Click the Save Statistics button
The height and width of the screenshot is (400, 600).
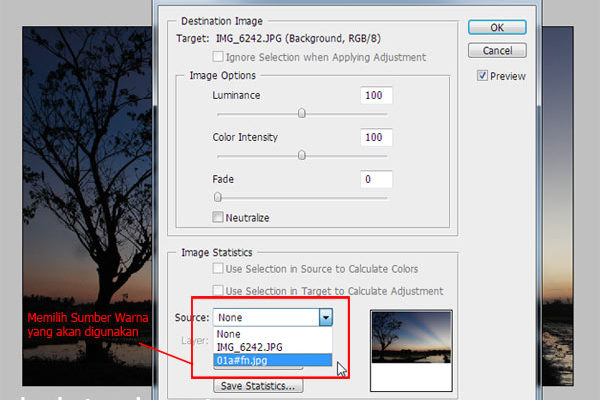(258, 386)
